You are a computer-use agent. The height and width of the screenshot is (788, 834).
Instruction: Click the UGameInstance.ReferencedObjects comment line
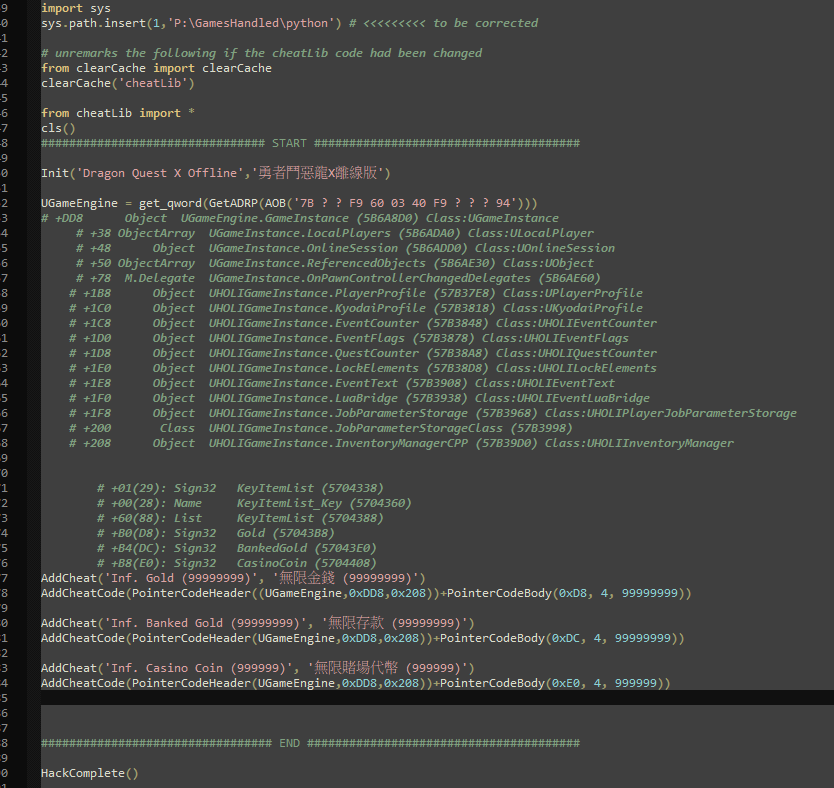click(x=335, y=263)
